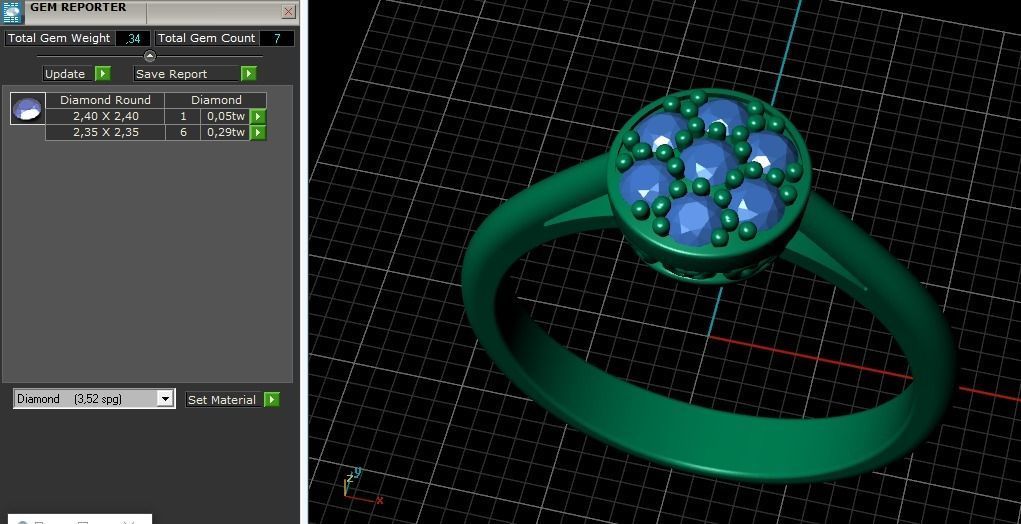Click the '0,29tw' weight cell
This screenshot has width=1021, height=524.
click(226, 132)
